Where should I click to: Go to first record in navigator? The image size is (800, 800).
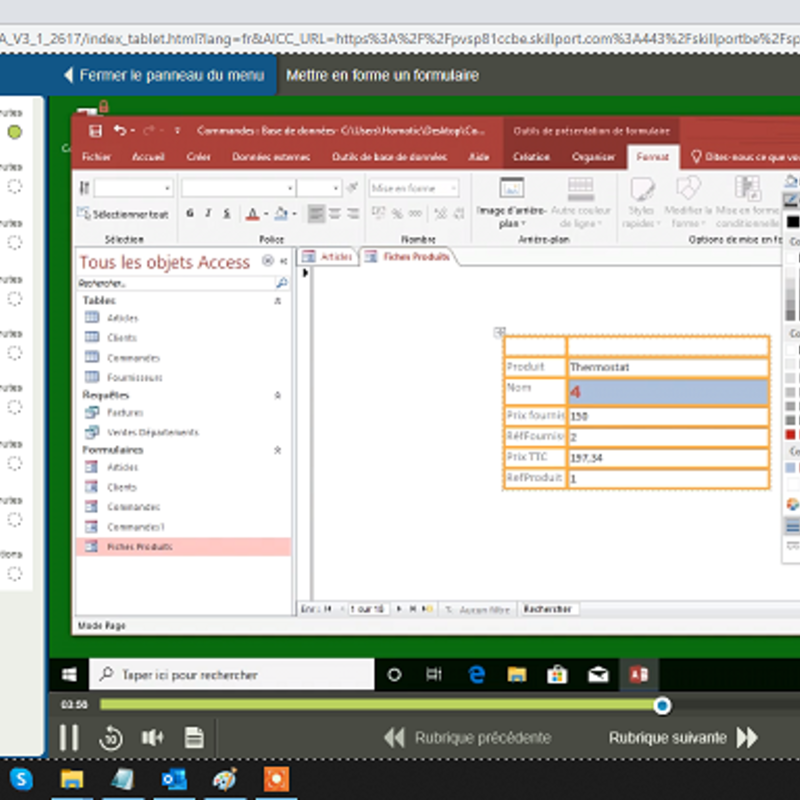328,609
